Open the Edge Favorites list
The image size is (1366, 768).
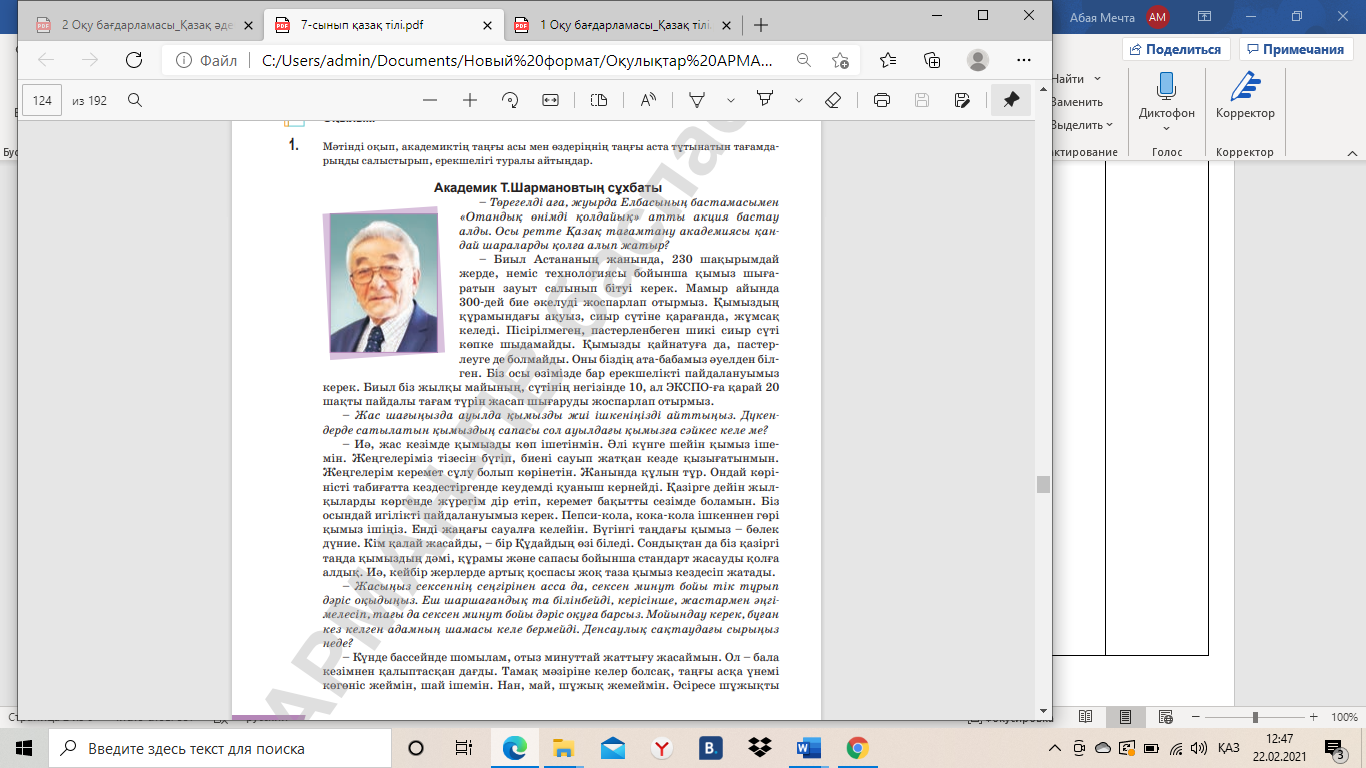(889, 60)
